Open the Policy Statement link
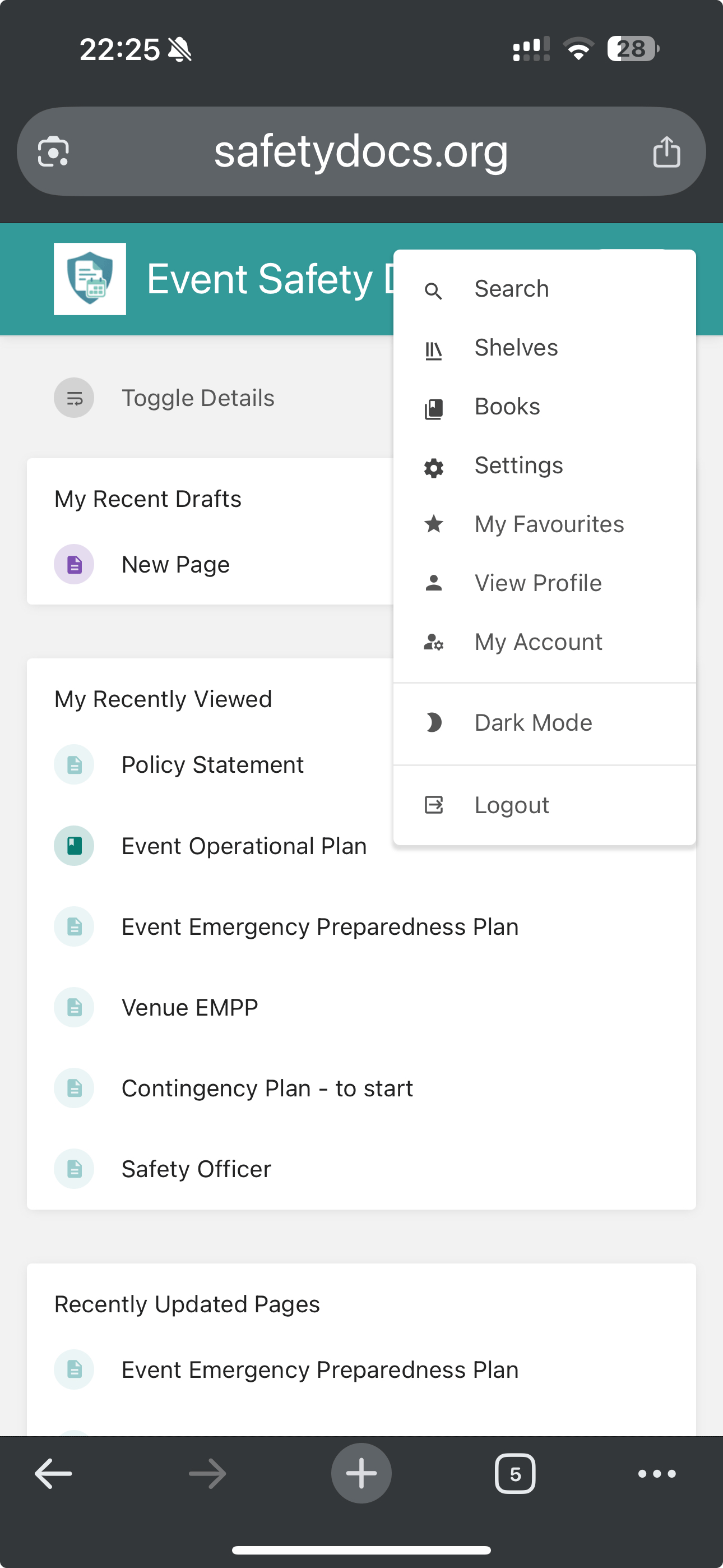The image size is (723, 1568). tap(212, 764)
